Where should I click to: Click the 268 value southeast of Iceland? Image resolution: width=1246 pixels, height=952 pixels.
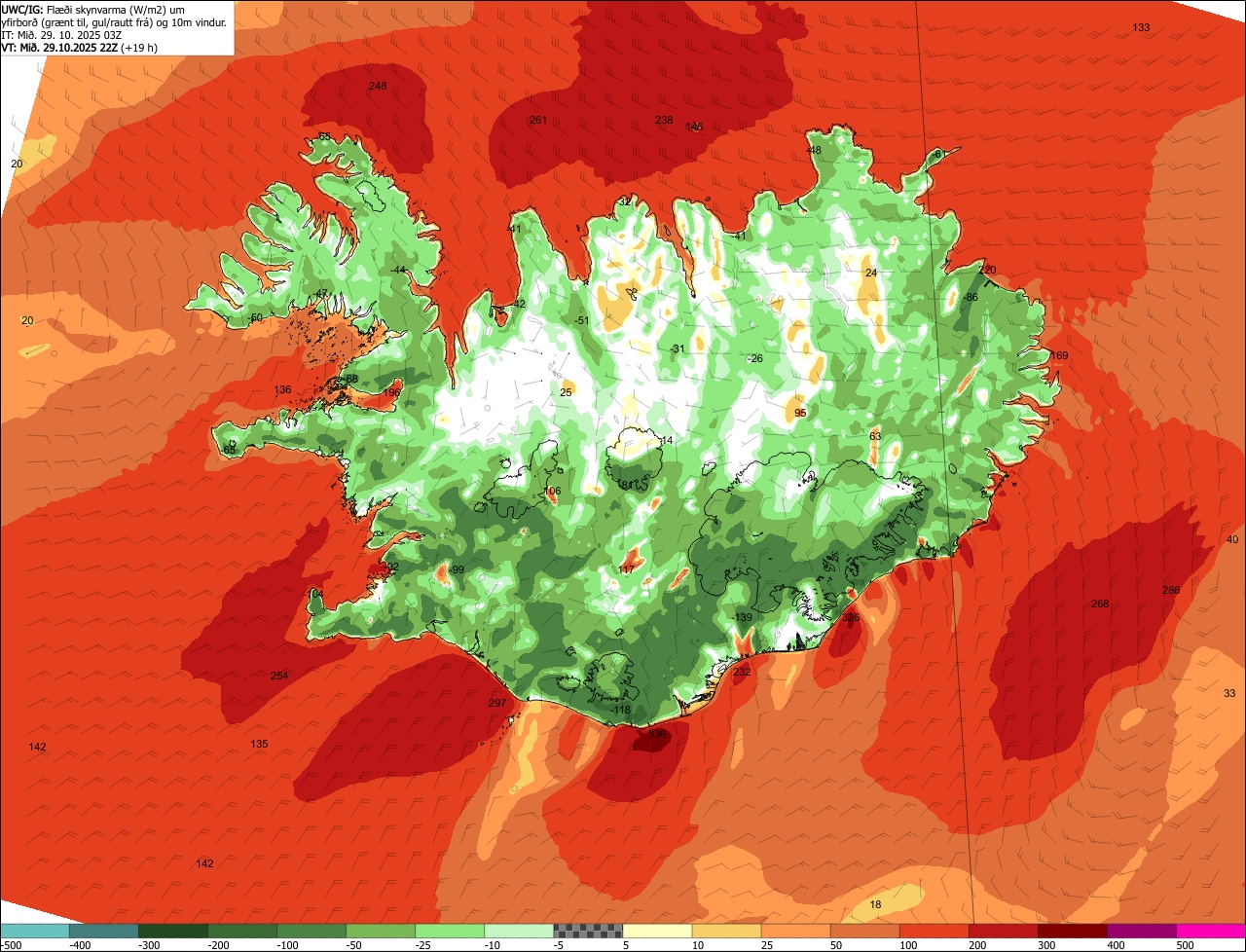click(x=1100, y=604)
